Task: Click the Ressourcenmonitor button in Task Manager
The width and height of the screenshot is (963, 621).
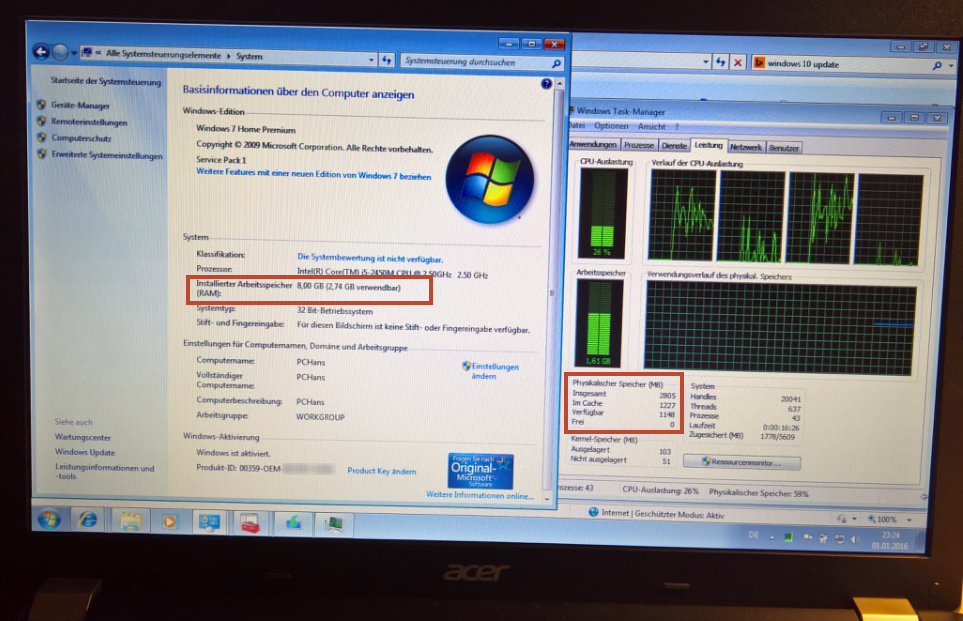Action: [741, 463]
